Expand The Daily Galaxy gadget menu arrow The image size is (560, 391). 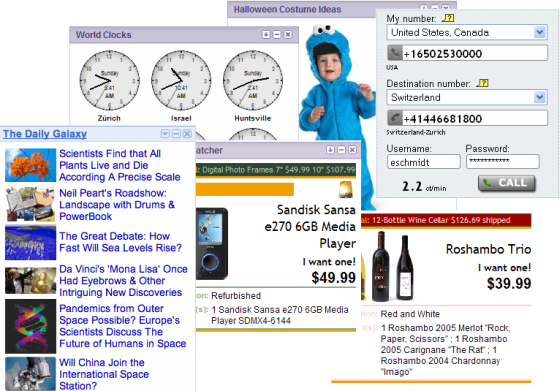click(165, 134)
